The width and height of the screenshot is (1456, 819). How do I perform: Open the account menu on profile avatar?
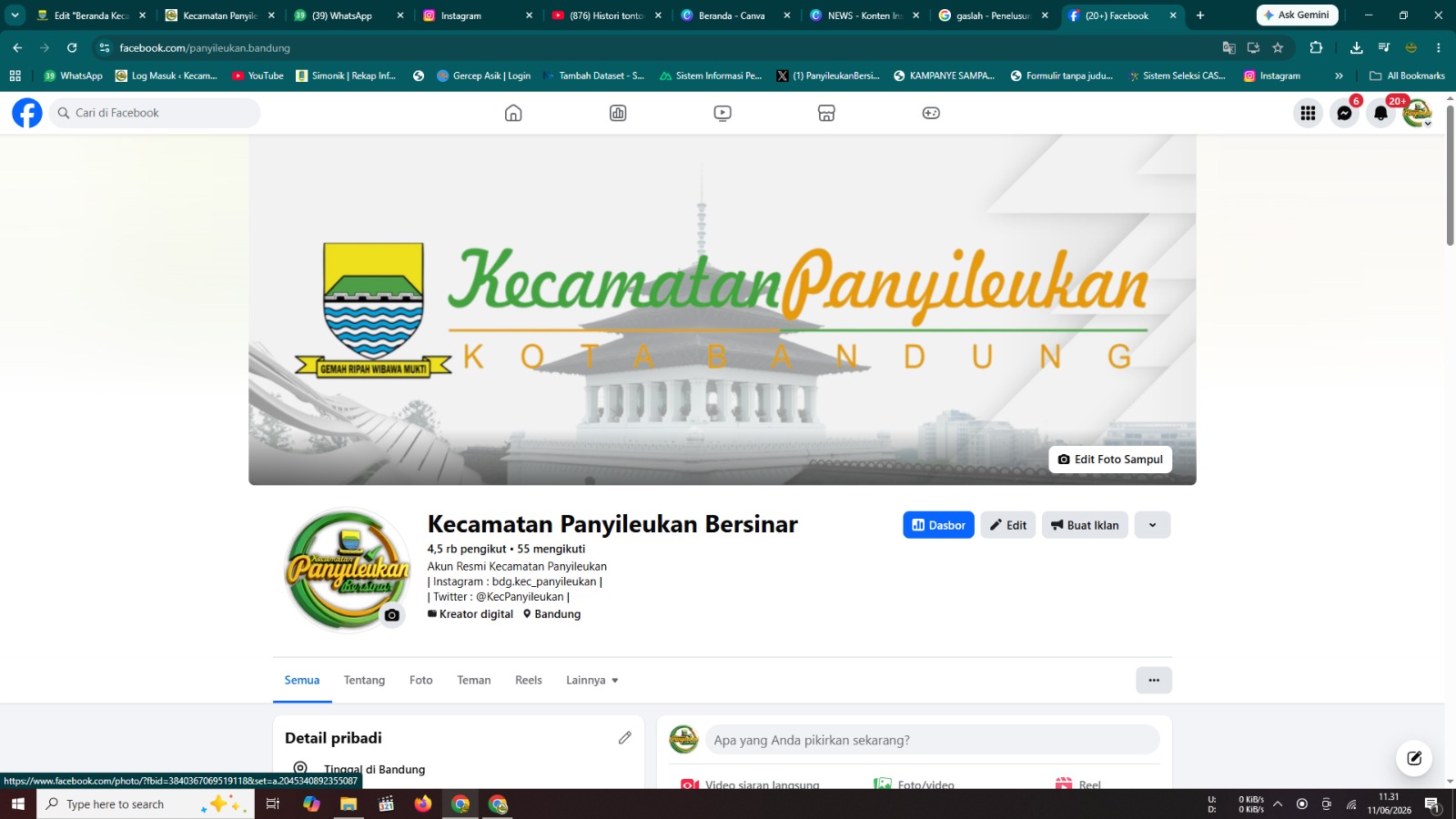pyautogui.click(x=1417, y=113)
